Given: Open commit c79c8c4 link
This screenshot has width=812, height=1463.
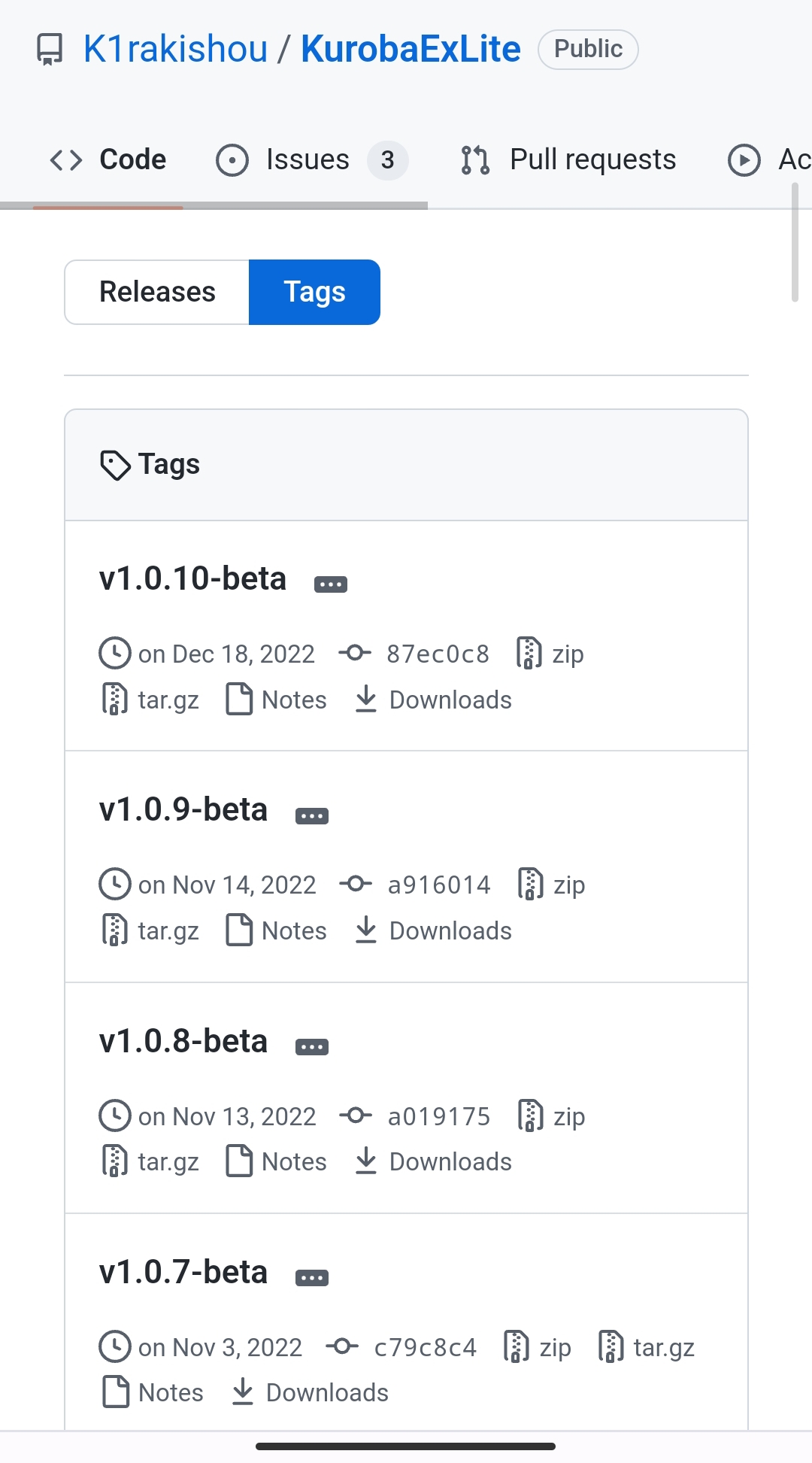Looking at the screenshot, I should click(425, 1347).
